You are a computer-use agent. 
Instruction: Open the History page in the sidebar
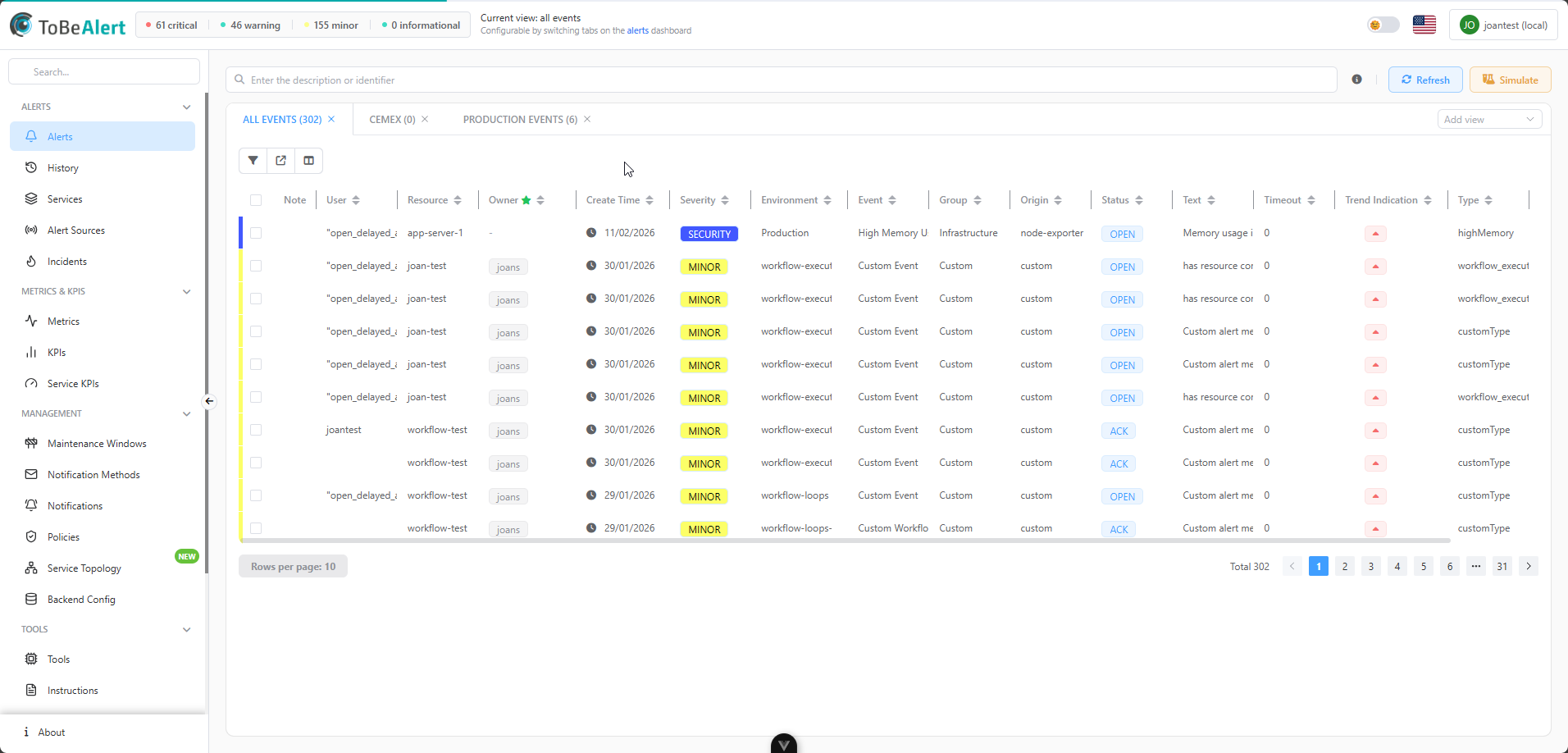click(103, 168)
